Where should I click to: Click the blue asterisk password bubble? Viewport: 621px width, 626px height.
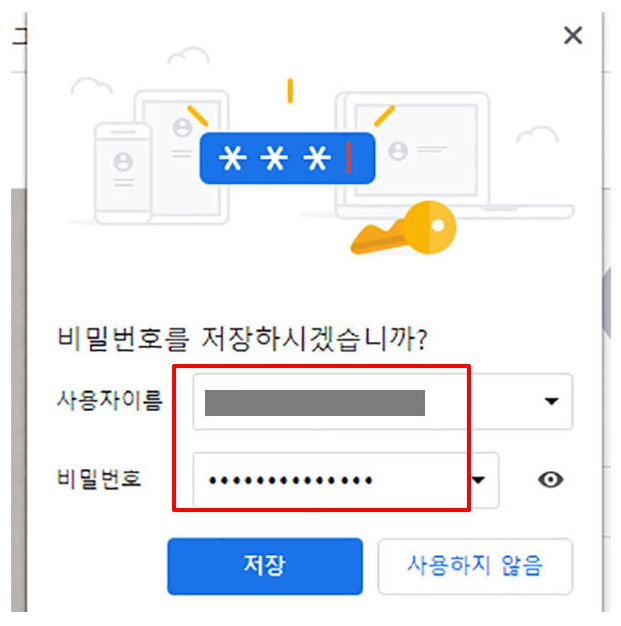click(287, 158)
